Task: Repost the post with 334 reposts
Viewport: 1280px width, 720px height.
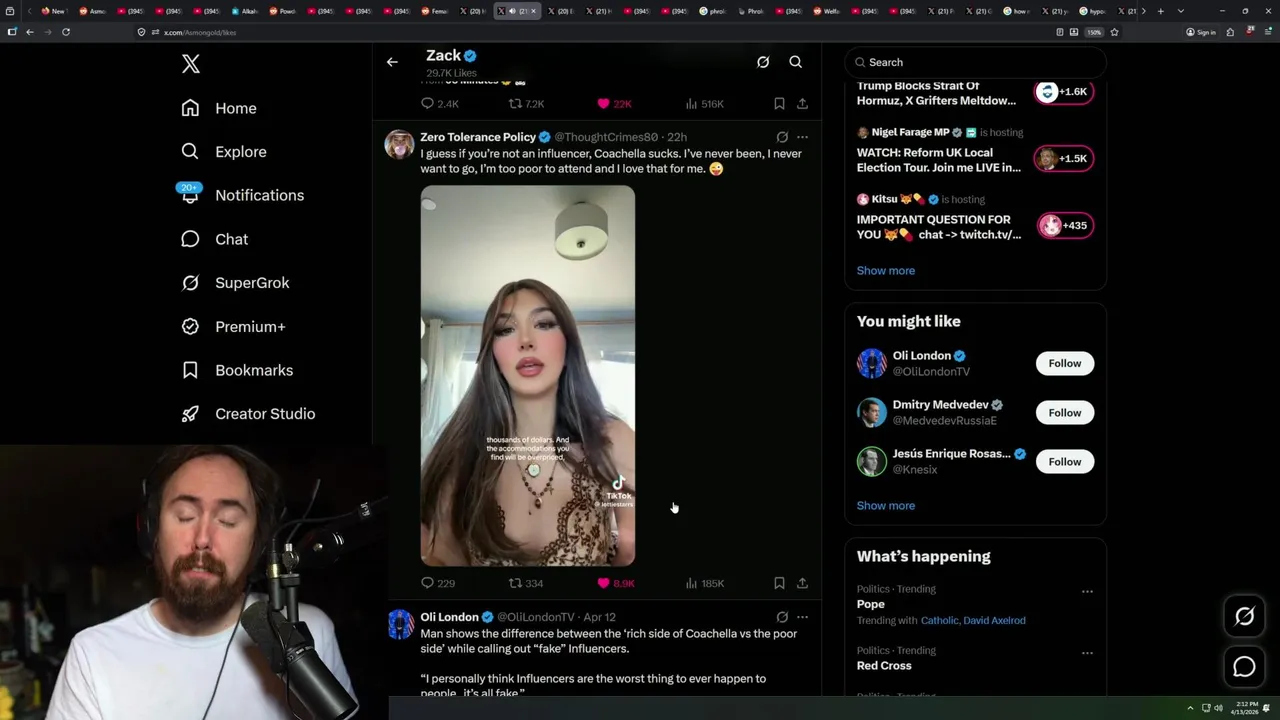Action: (515, 583)
